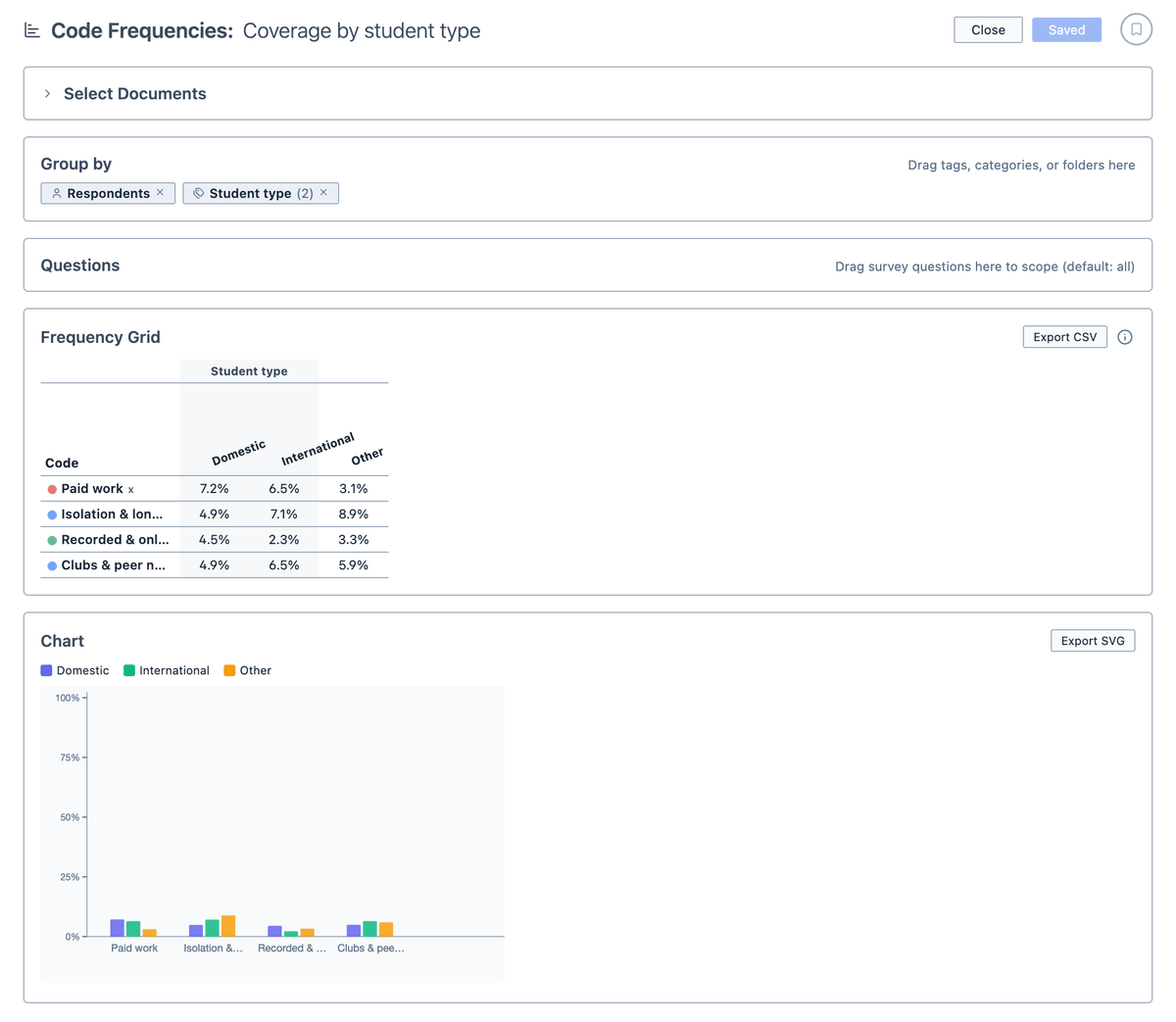Select the Domestic column header
The width and height of the screenshot is (1176, 1022).
click(x=238, y=453)
